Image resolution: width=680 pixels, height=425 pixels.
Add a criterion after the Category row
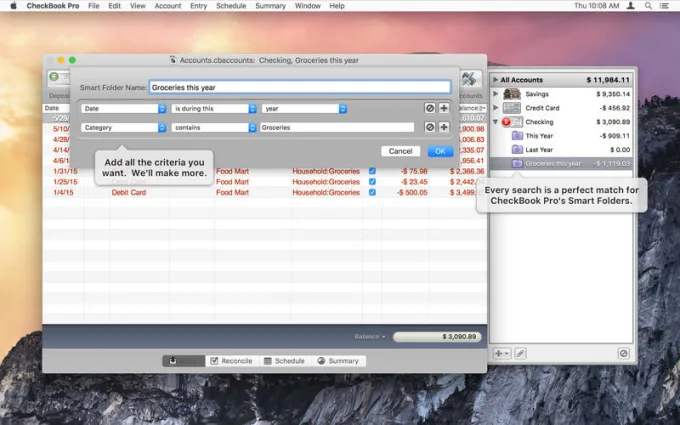(x=444, y=127)
